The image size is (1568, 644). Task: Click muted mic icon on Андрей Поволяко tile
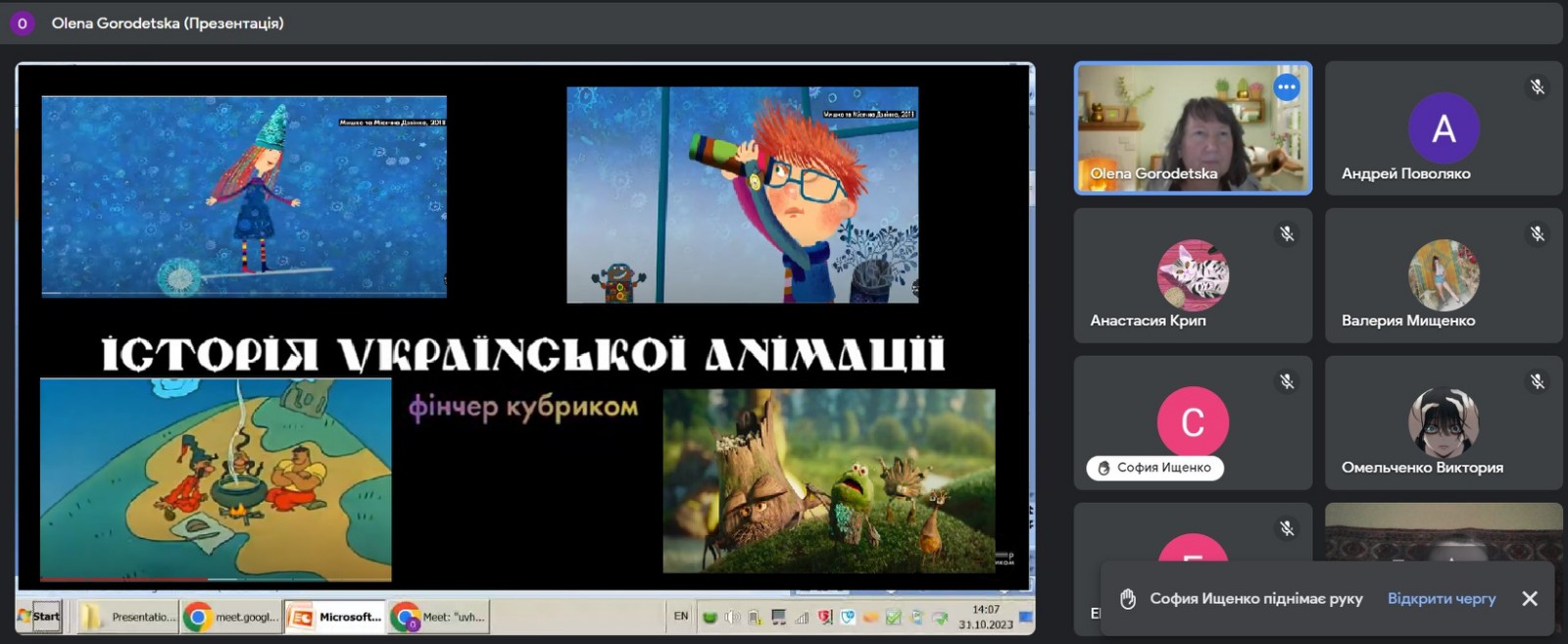(1537, 87)
